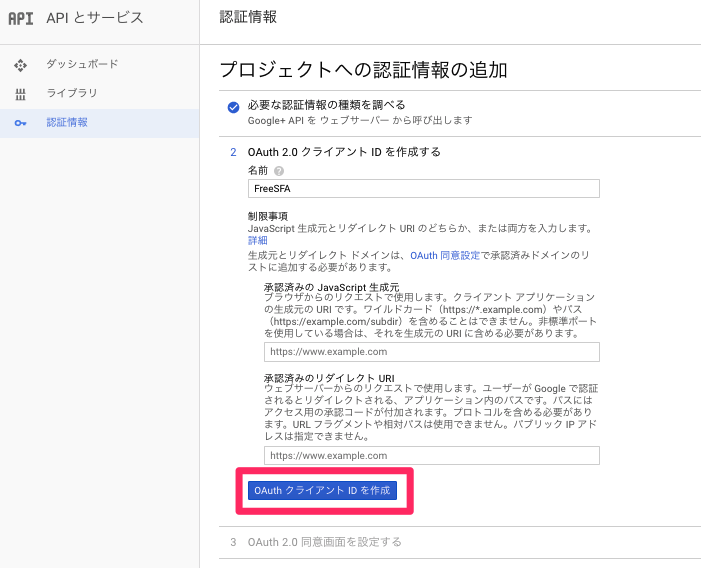Screen dimensions: 701x568
Task: Click the 認証情報 page header text
Action: point(248,17)
